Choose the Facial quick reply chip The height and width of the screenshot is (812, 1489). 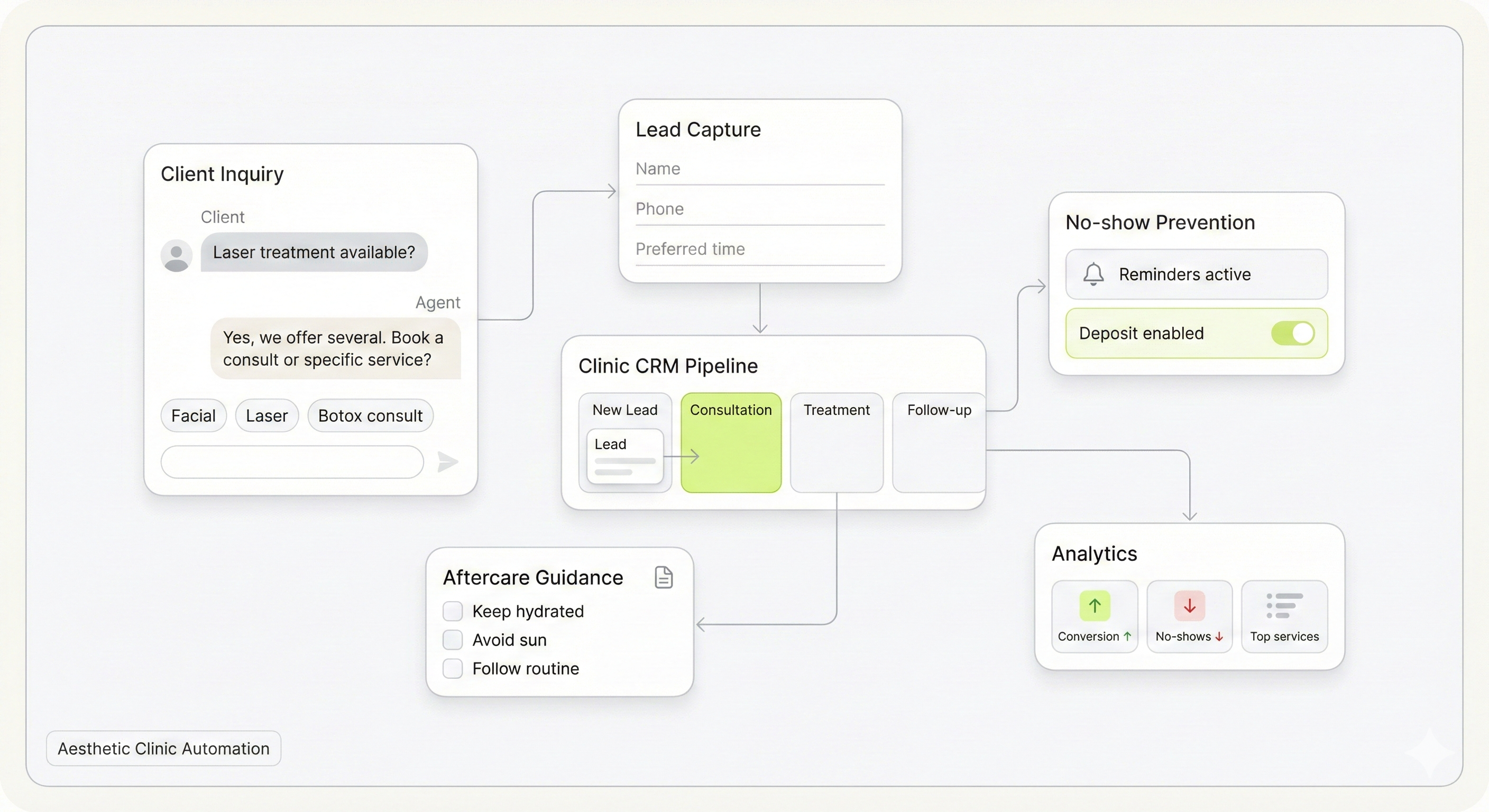click(x=193, y=416)
